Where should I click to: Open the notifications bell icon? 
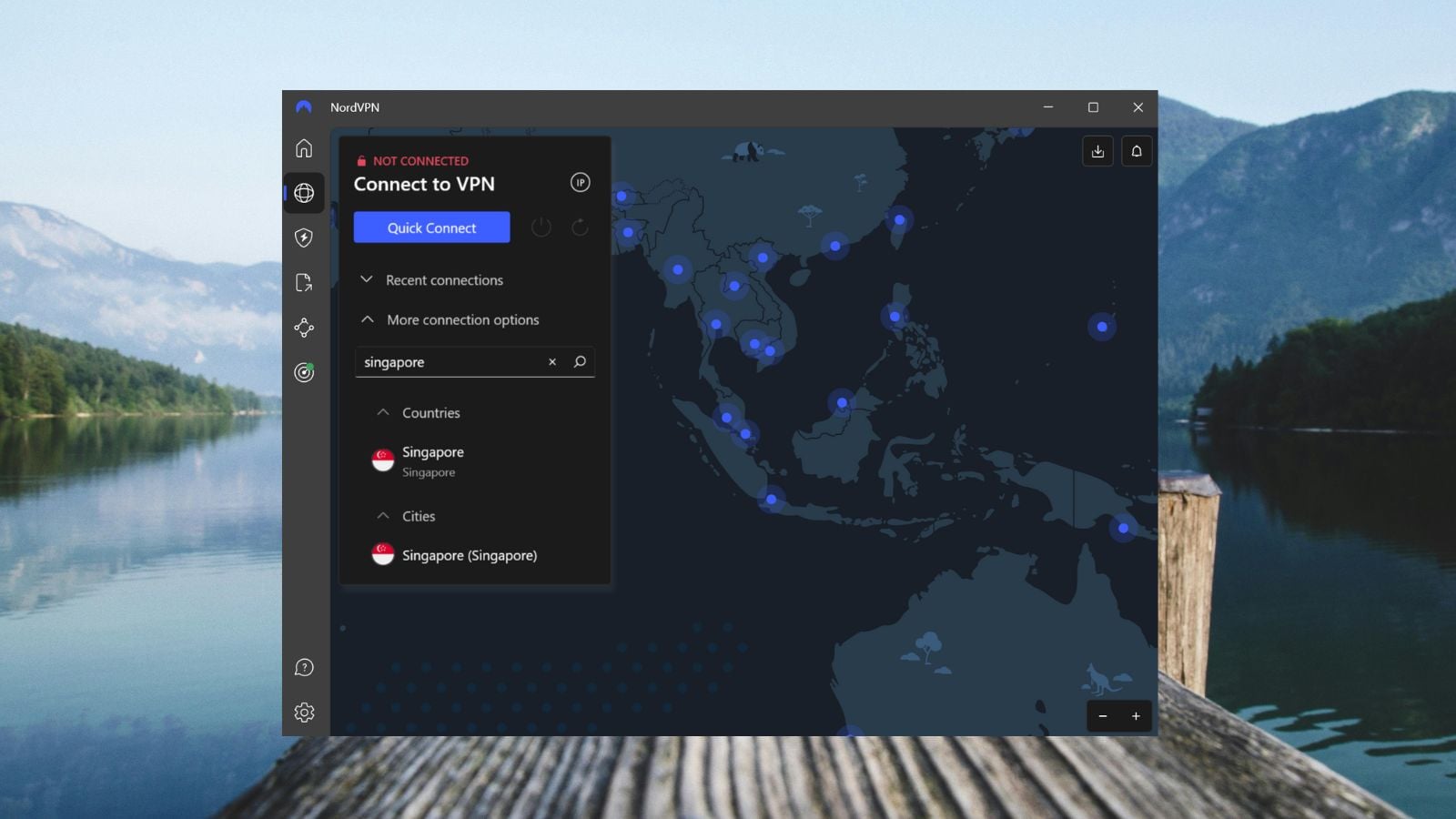[1136, 151]
